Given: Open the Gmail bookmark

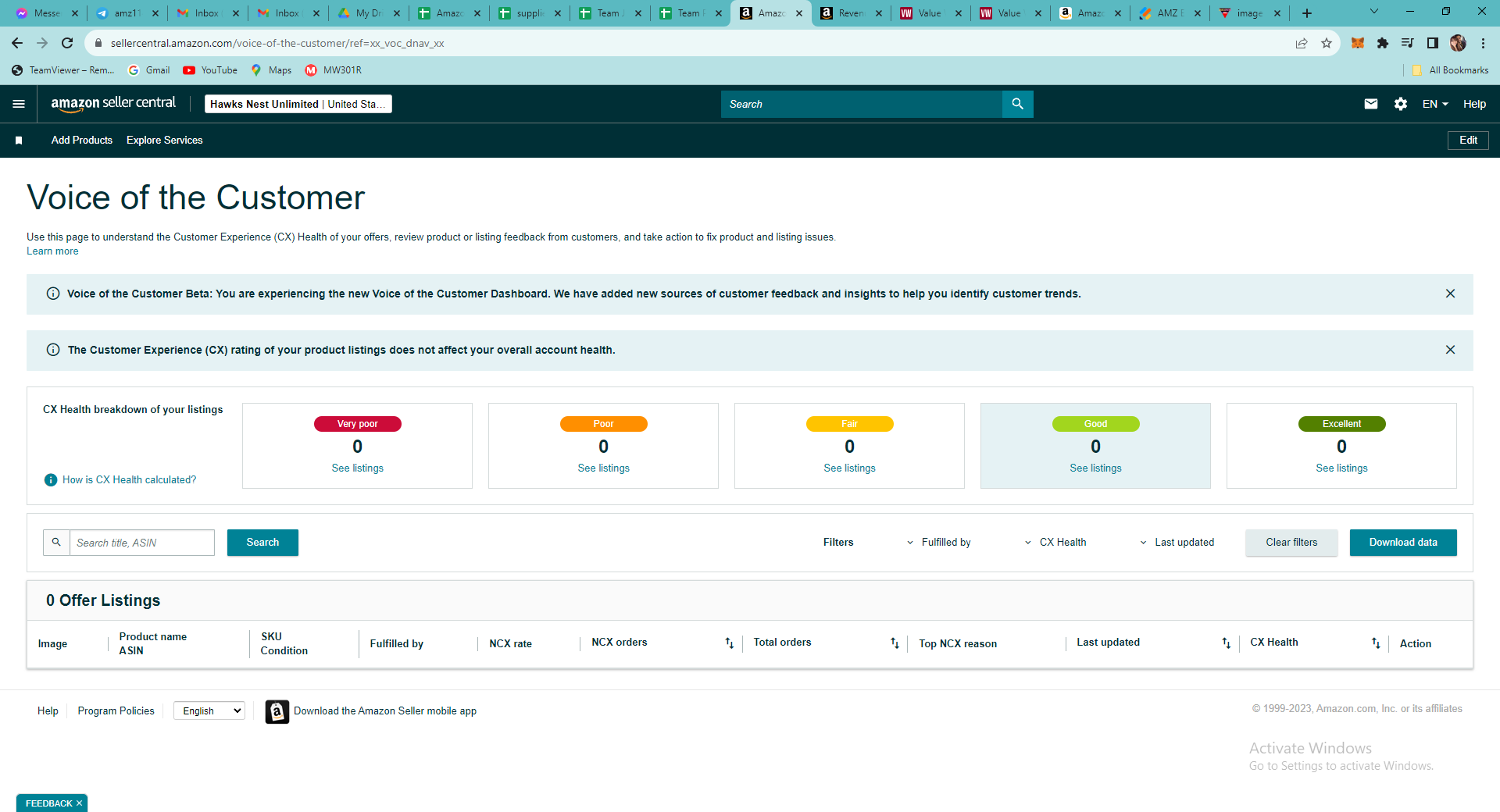Looking at the screenshot, I should tap(148, 70).
